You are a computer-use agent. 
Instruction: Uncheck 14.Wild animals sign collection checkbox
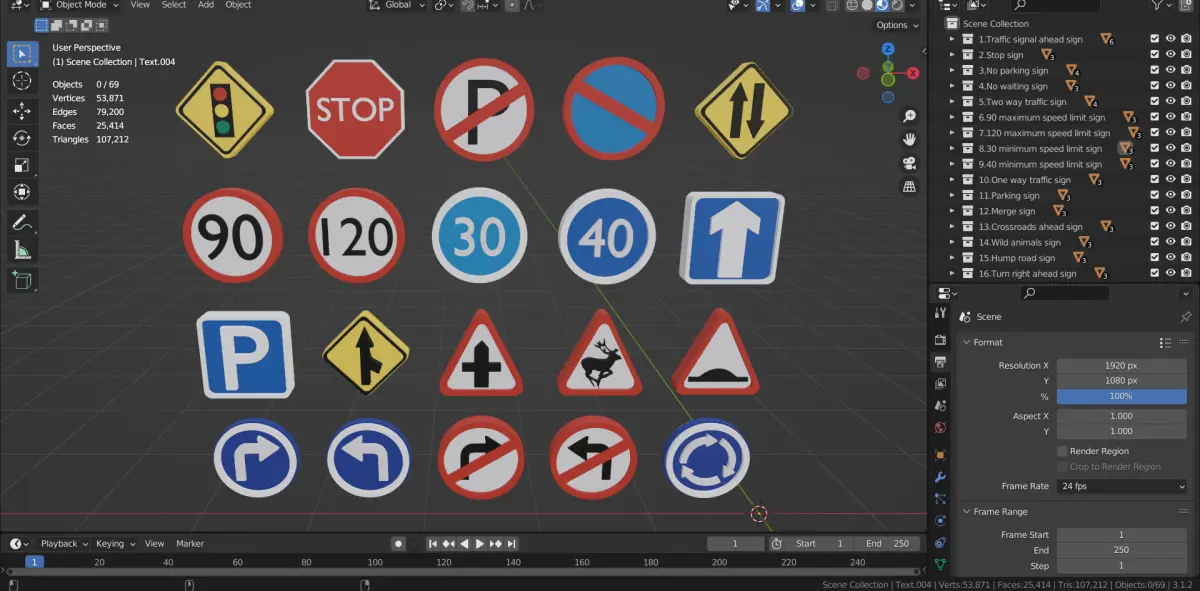[x=1155, y=243]
